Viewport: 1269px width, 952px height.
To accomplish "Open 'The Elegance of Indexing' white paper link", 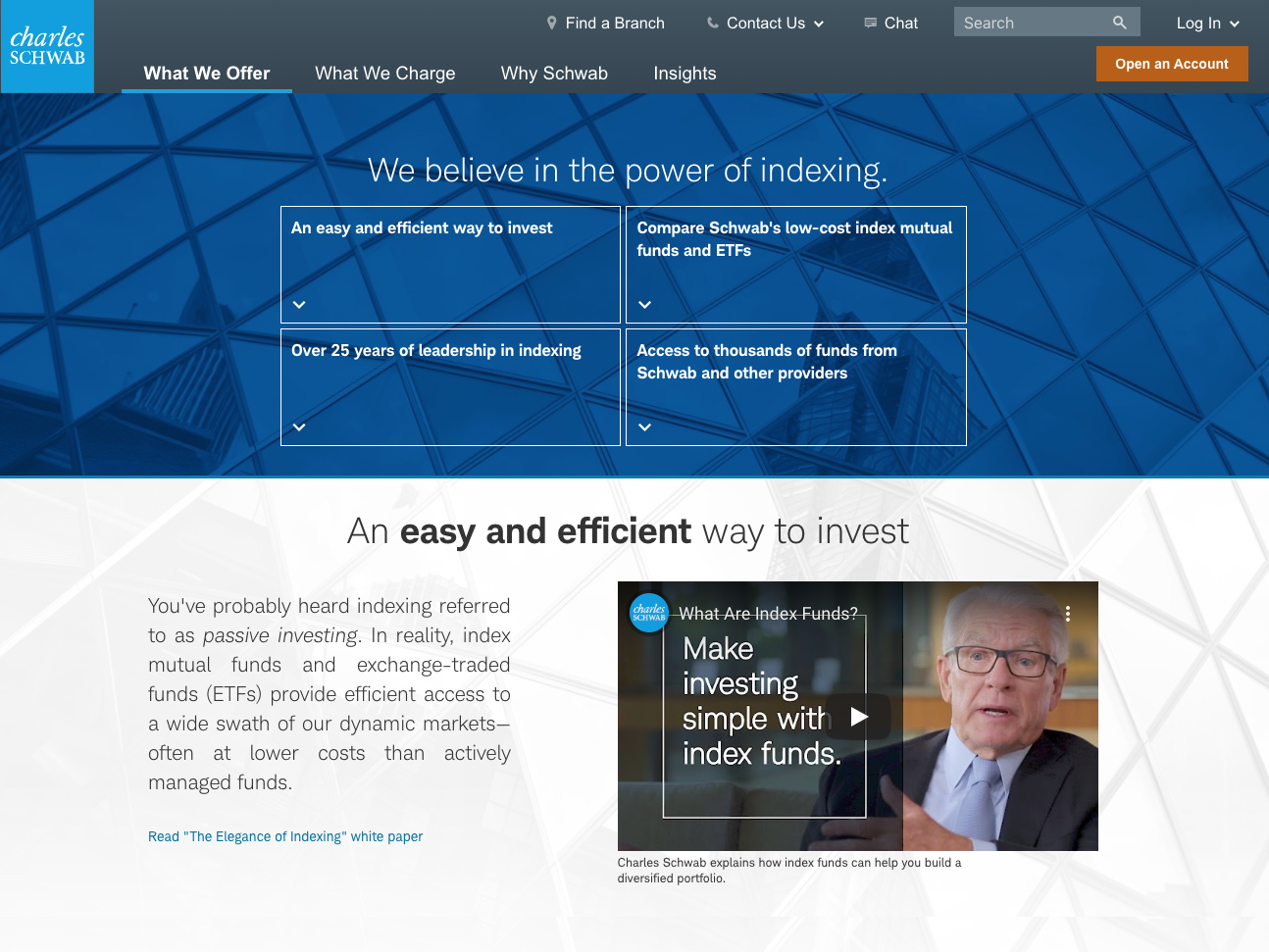I will coord(285,836).
